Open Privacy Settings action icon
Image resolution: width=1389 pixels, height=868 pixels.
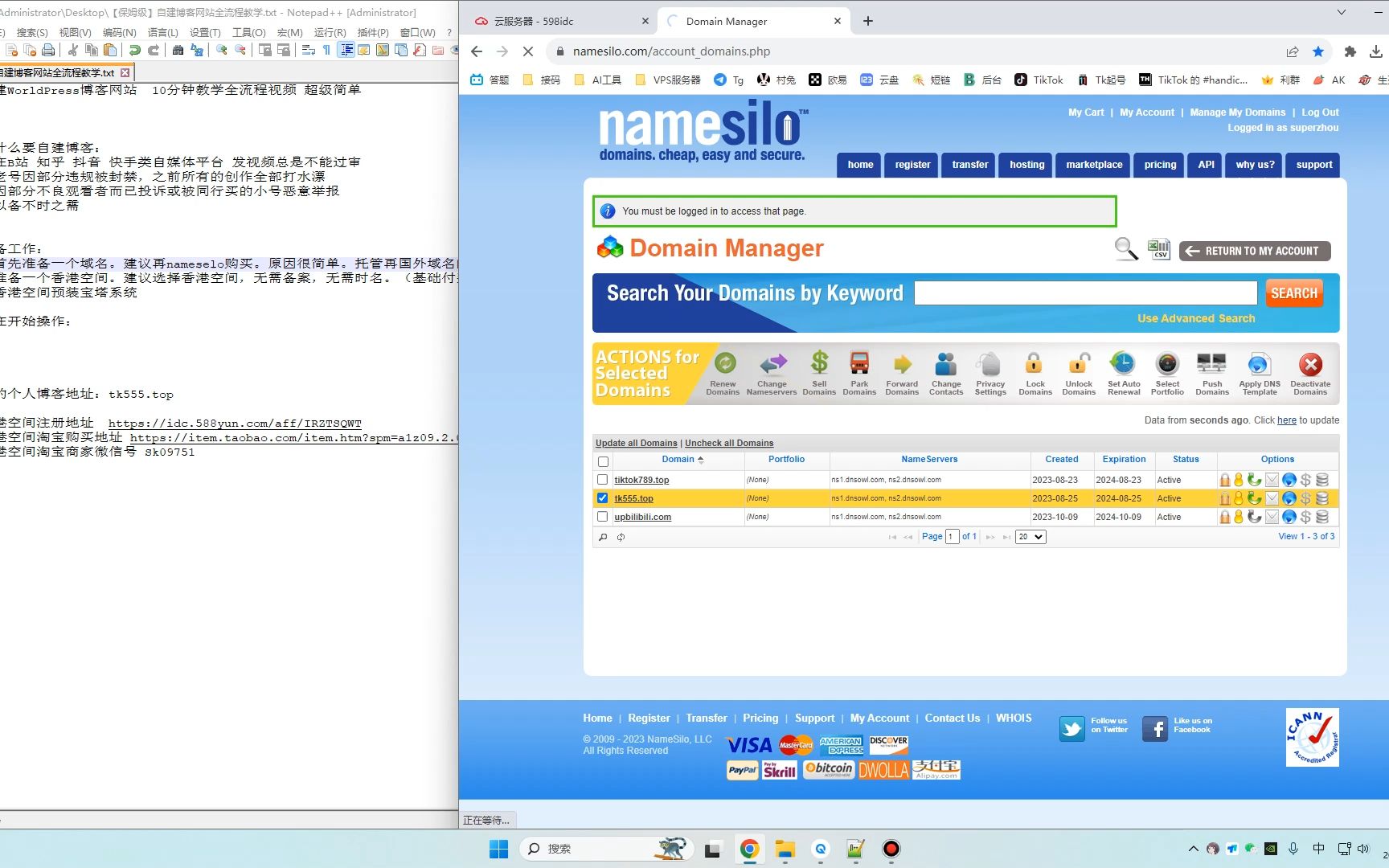[990, 364]
